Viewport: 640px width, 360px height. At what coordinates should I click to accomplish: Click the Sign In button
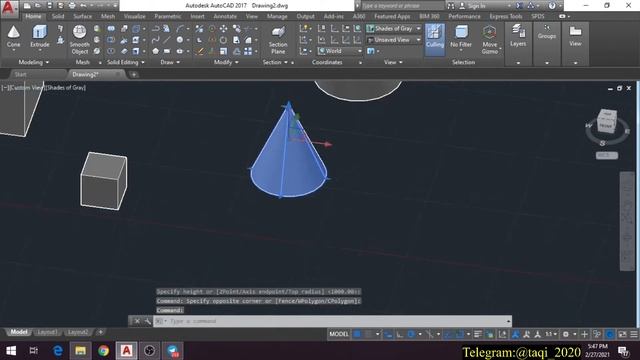pyautogui.click(x=476, y=6)
